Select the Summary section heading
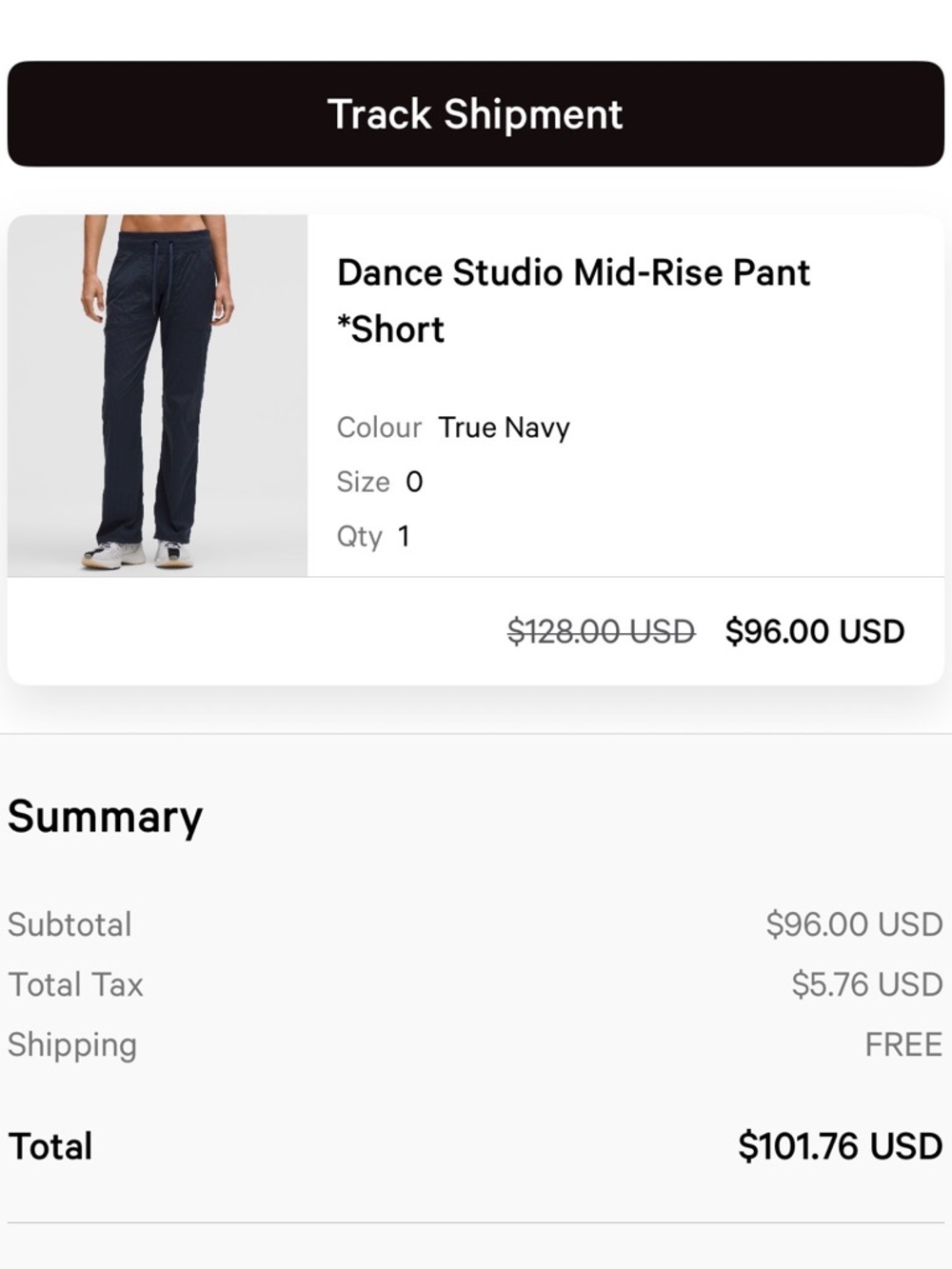This screenshot has height=1269, width=952. point(104,816)
